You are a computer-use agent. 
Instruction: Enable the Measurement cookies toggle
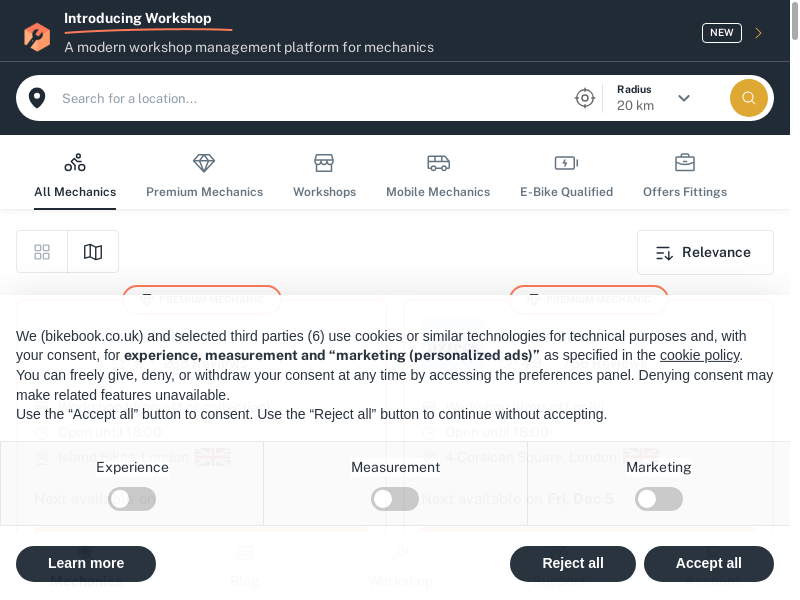395,499
